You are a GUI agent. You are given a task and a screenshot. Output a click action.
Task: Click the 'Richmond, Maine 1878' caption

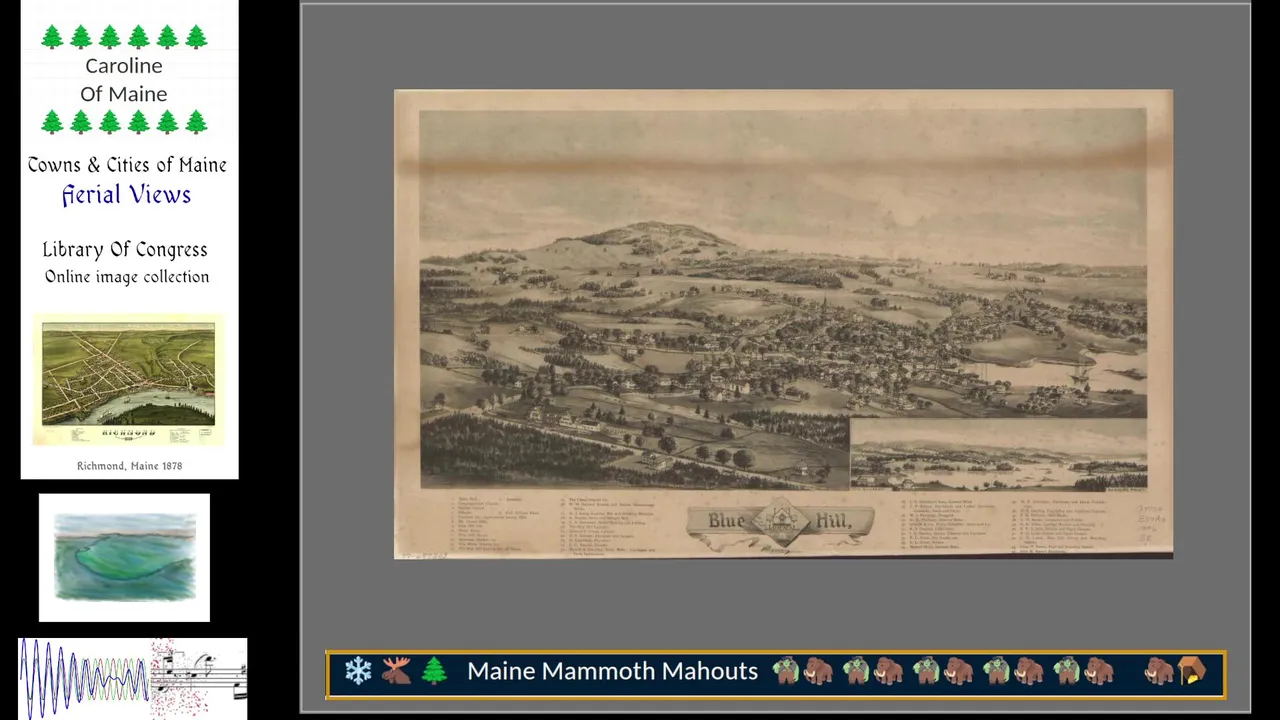coord(129,466)
